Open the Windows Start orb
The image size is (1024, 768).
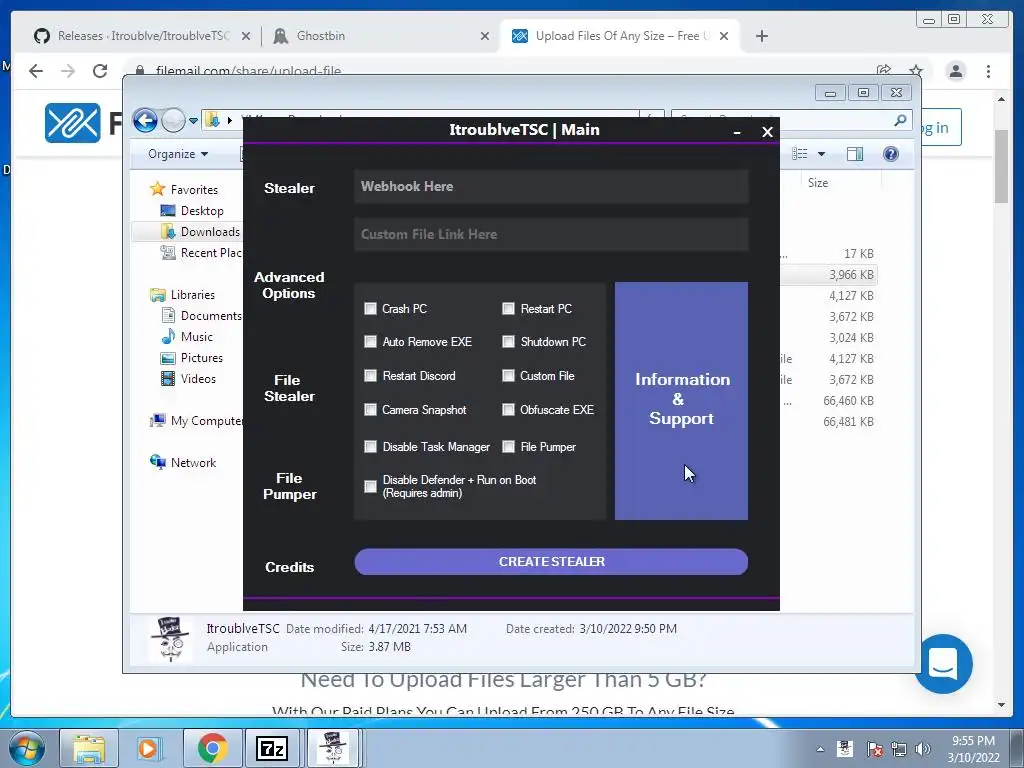[27, 748]
